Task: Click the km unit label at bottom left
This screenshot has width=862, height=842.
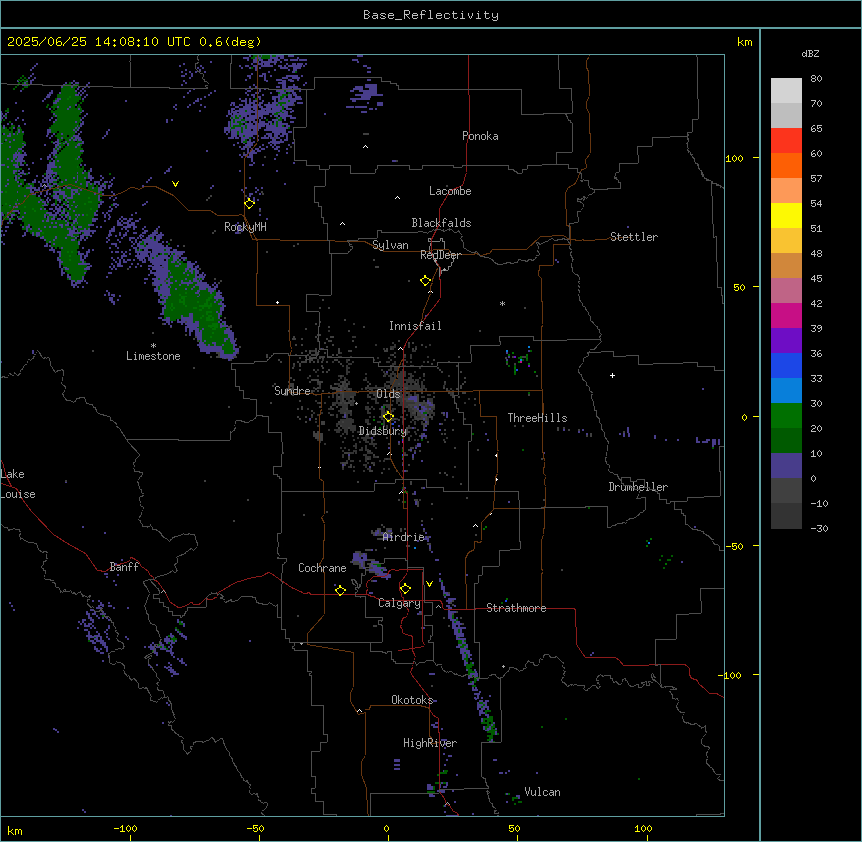Action: click(15, 831)
